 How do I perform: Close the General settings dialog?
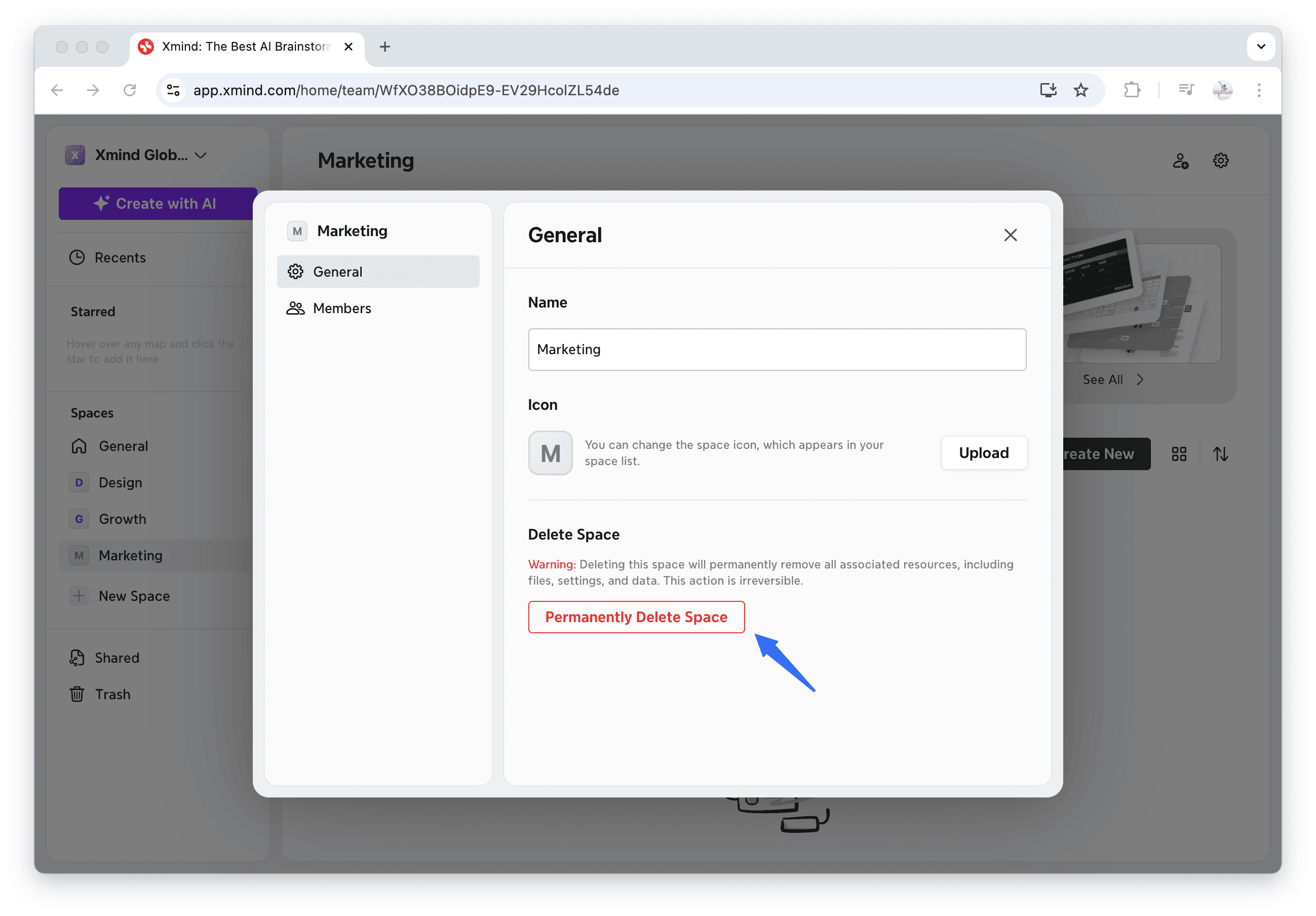pos(1010,235)
